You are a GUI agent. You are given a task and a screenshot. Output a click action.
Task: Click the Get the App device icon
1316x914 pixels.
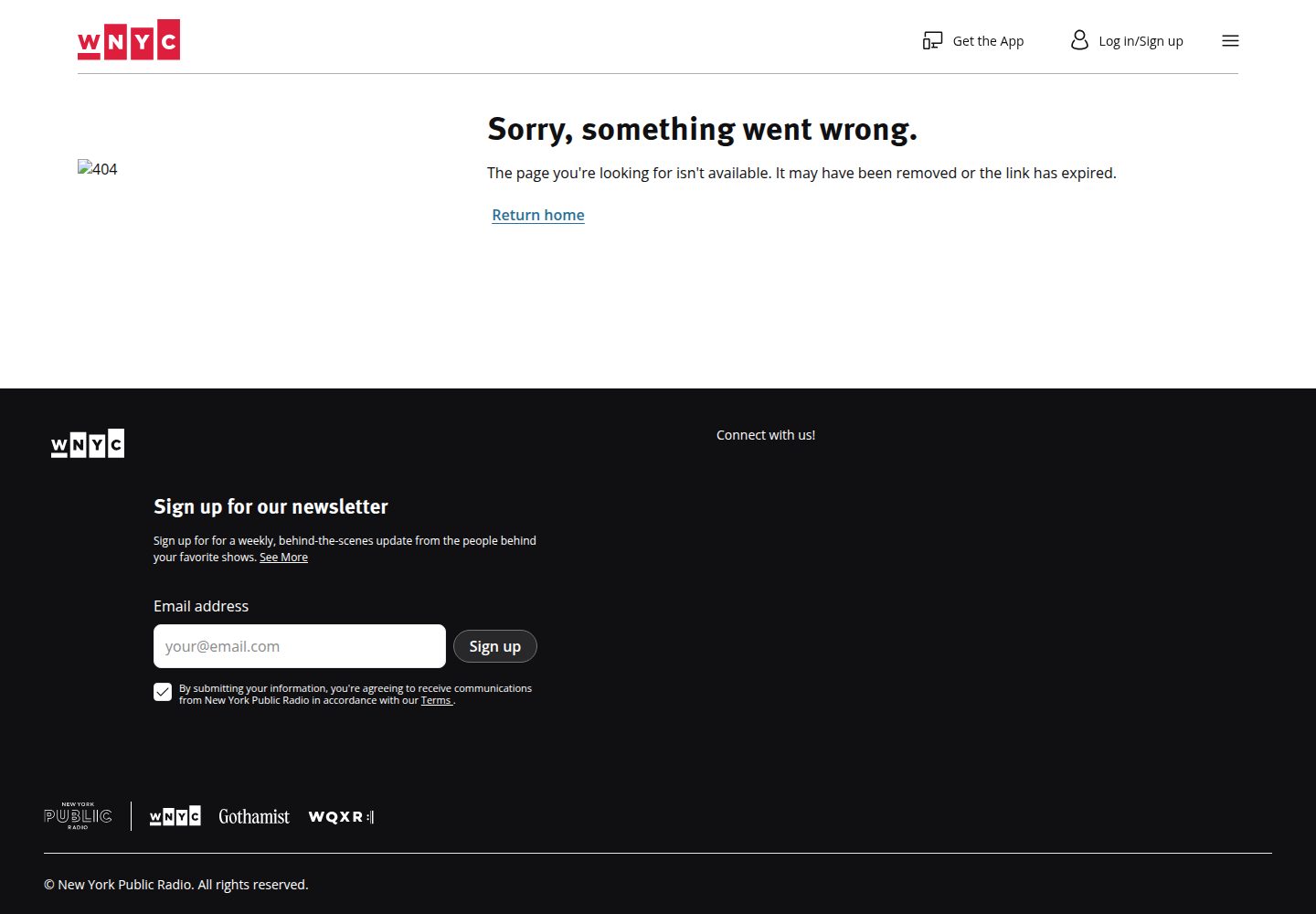coord(932,40)
